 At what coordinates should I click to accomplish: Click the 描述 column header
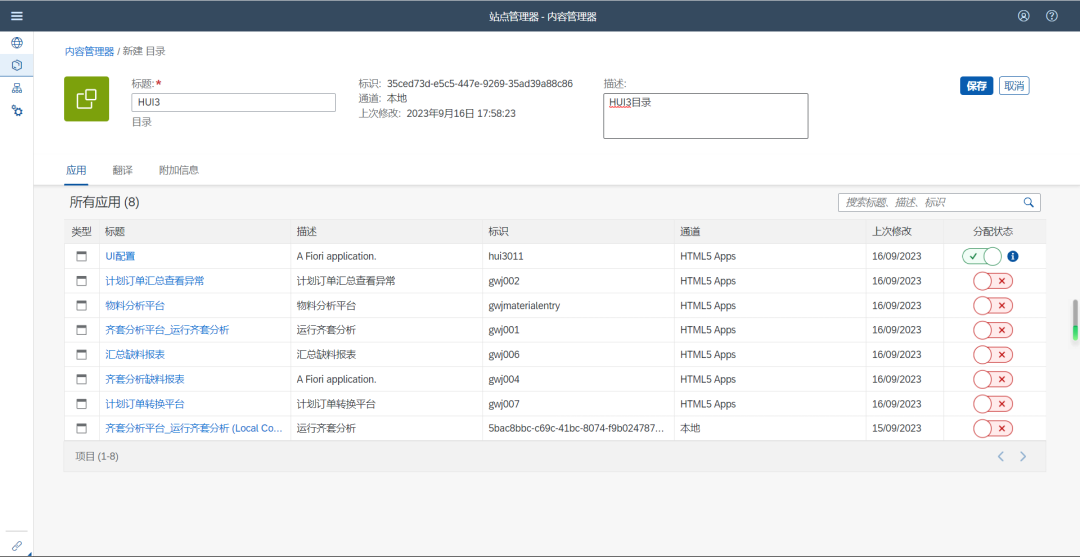tap(386, 232)
